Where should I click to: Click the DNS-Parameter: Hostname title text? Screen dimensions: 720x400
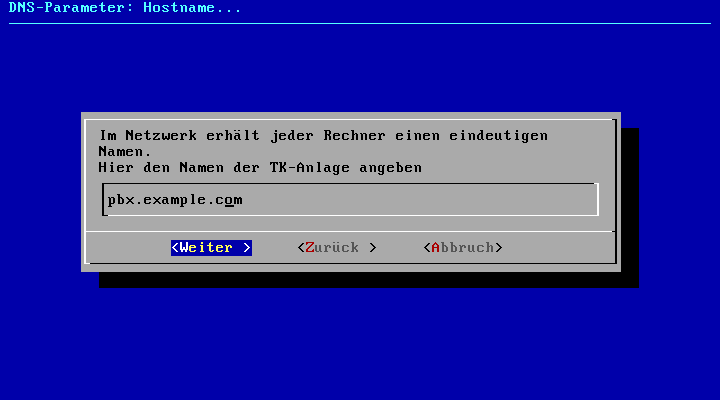pos(124,7)
